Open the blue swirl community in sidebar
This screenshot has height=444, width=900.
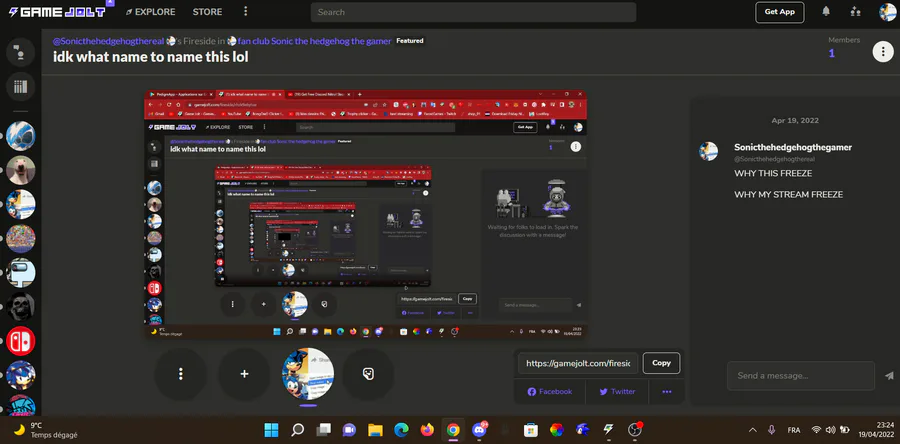[21, 136]
